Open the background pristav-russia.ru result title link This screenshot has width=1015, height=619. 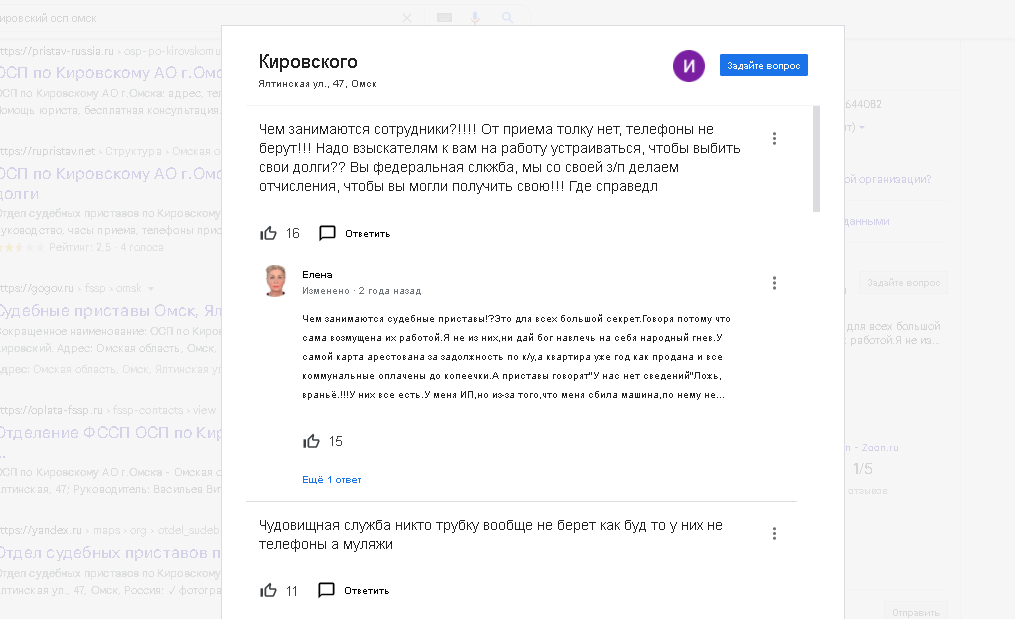click(x=111, y=73)
